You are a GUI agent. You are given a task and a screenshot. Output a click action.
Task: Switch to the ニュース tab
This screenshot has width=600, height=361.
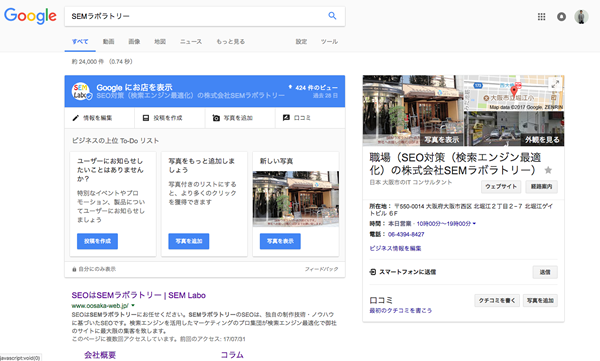(191, 41)
